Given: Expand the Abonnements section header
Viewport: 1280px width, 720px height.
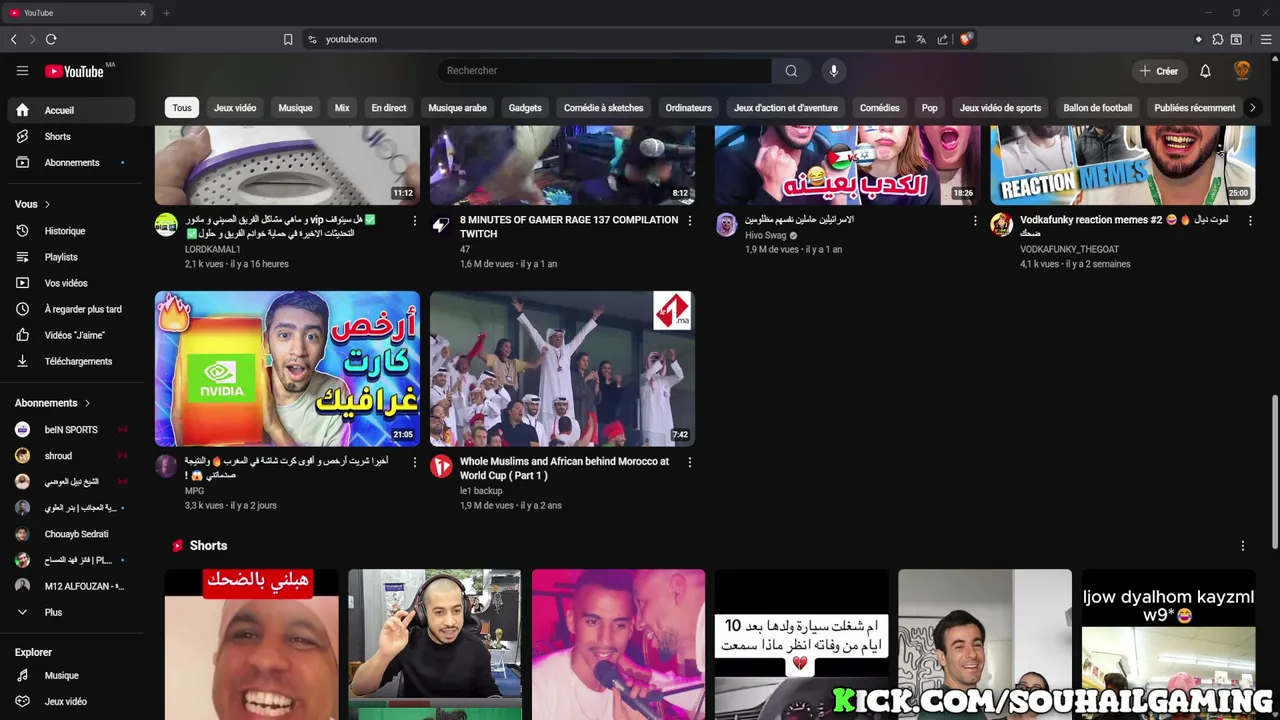Looking at the screenshot, I should pyautogui.click(x=53, y=403).
